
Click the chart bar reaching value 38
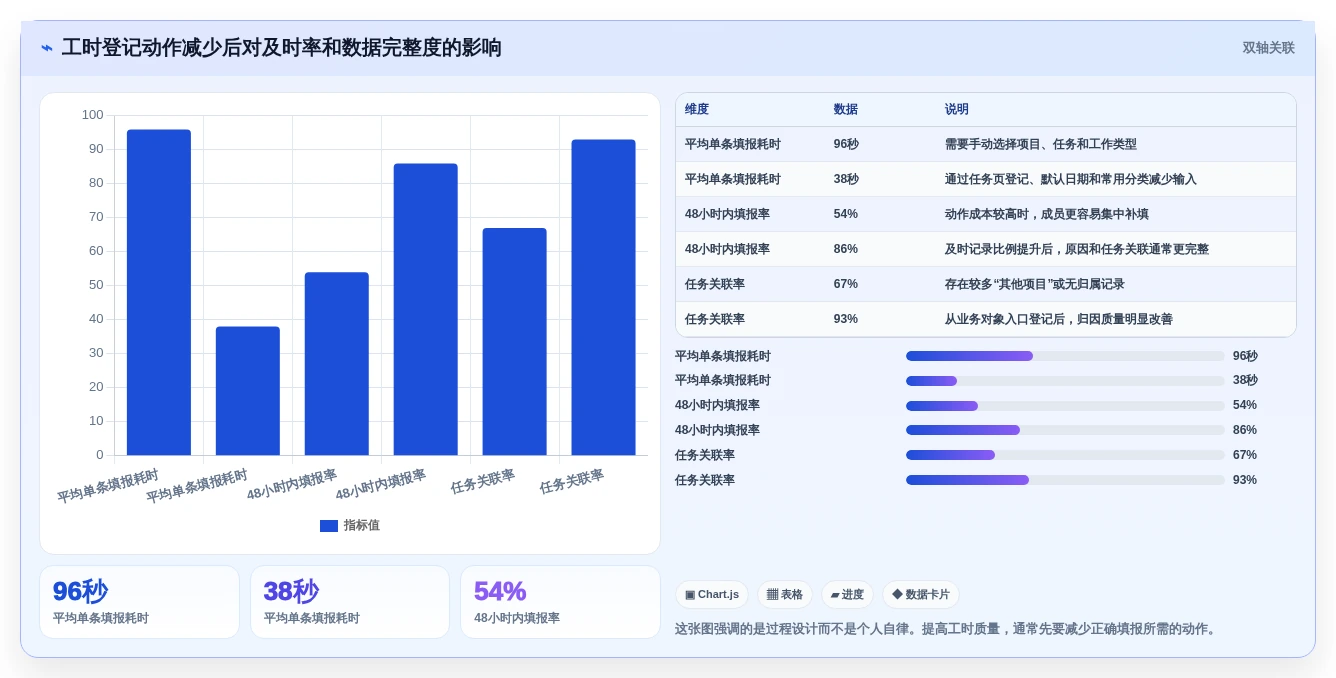[x=248, y=391]
